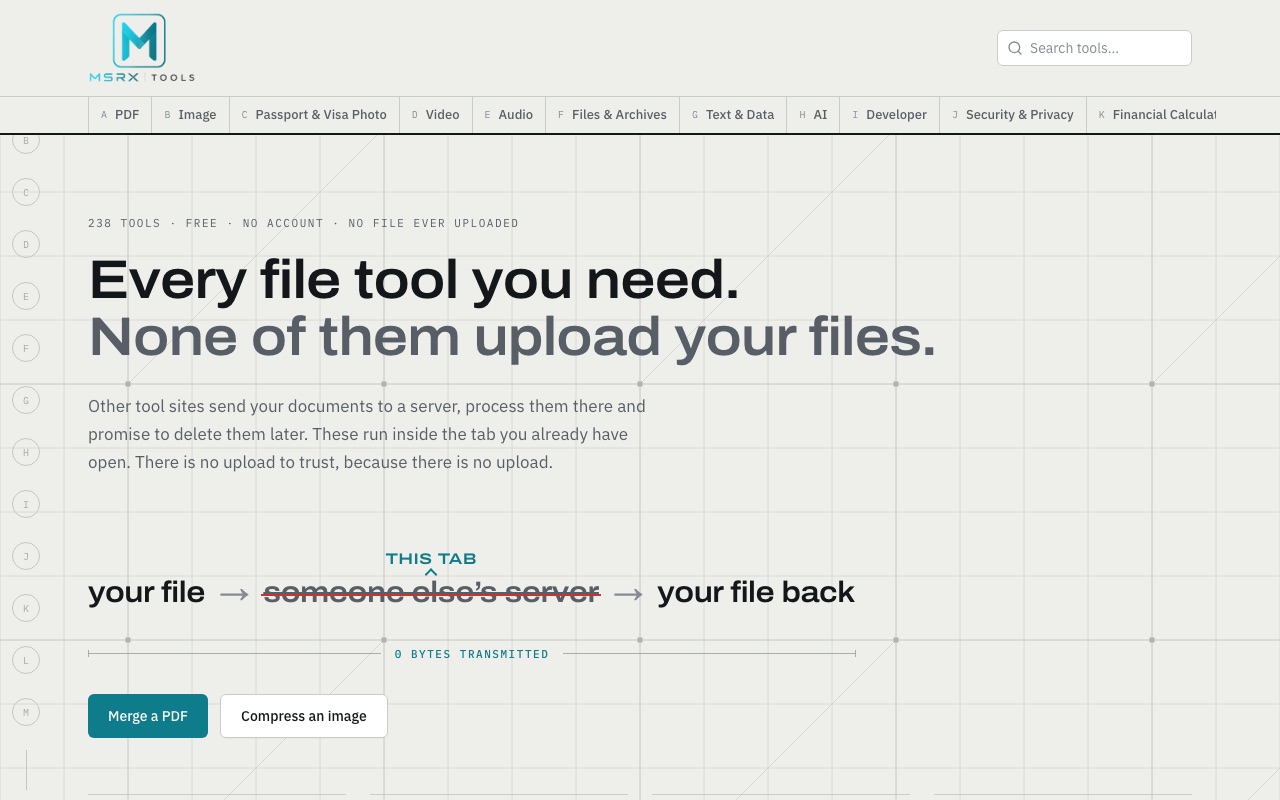
Task: Click the Merge a PDF button
Action: (x=148, y=716)
